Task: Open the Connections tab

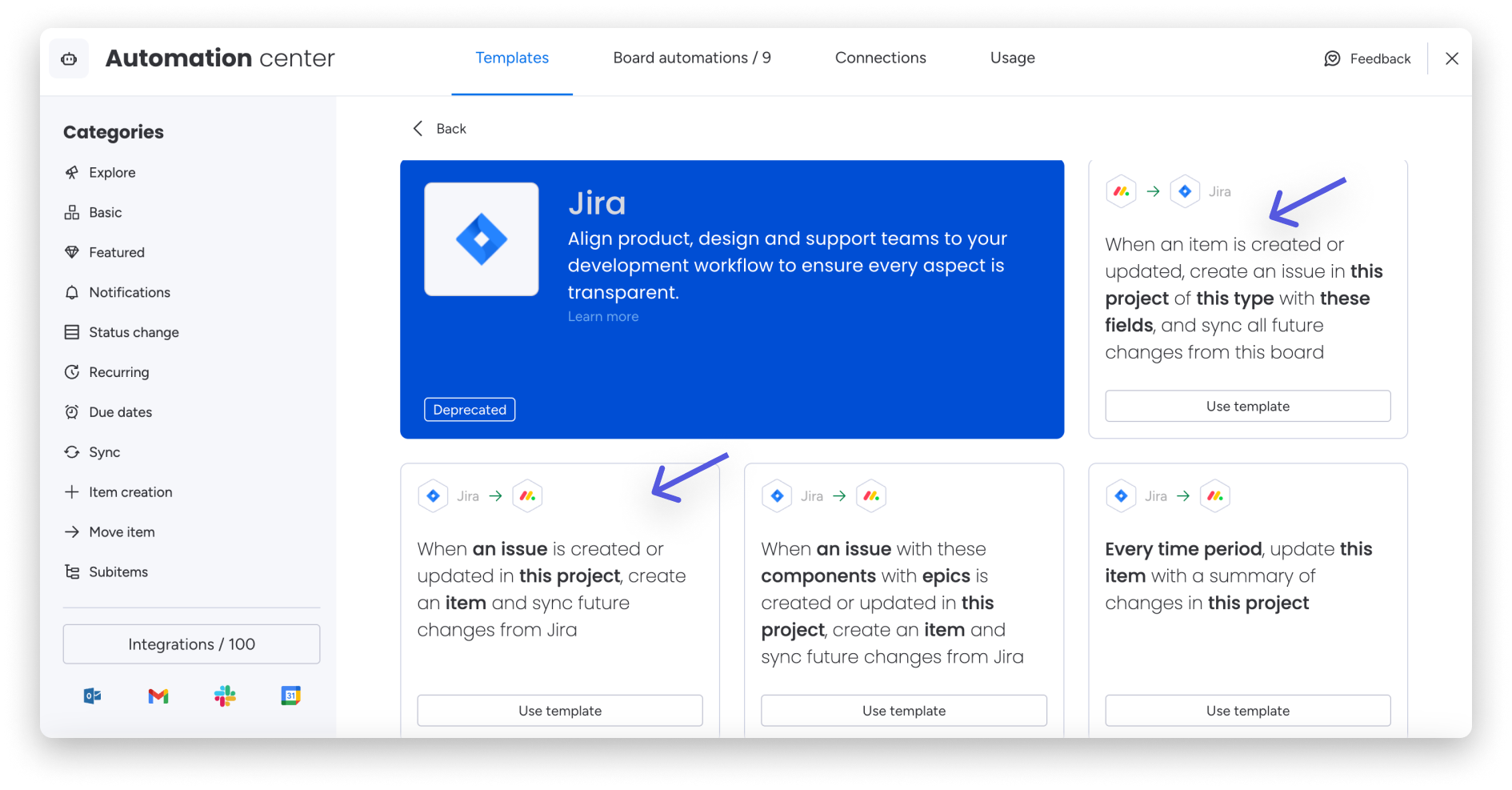Action: click(x=881, y=58)
